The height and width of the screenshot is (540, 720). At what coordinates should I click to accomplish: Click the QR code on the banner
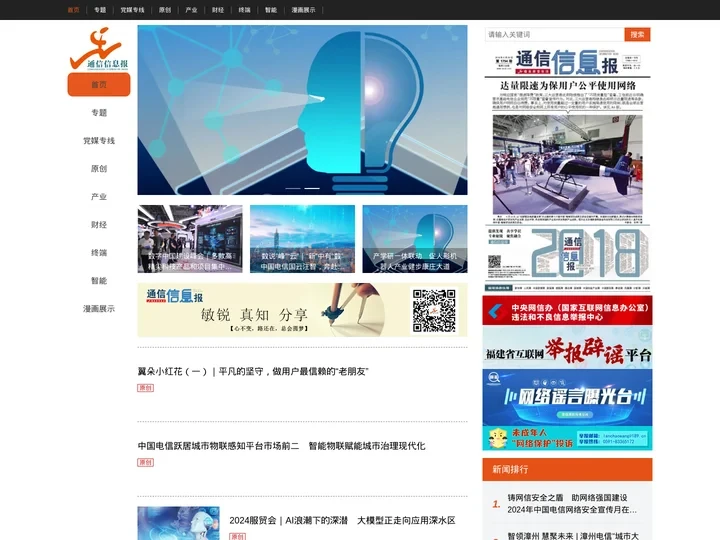tap(434, 310)
